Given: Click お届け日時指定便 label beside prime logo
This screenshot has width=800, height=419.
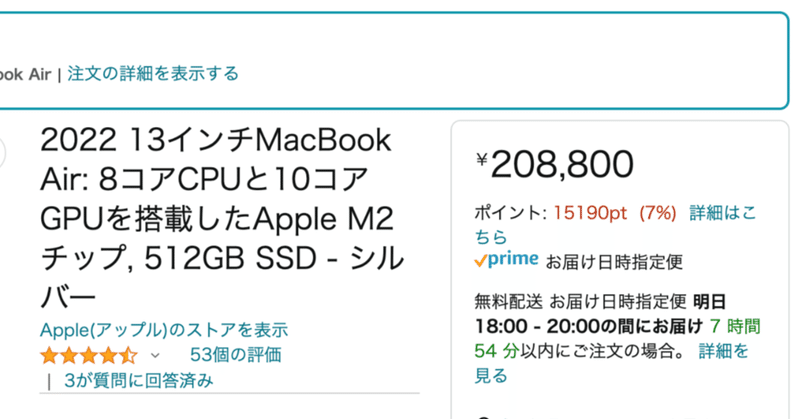Looking at the screenshot, I should [614, 262].
